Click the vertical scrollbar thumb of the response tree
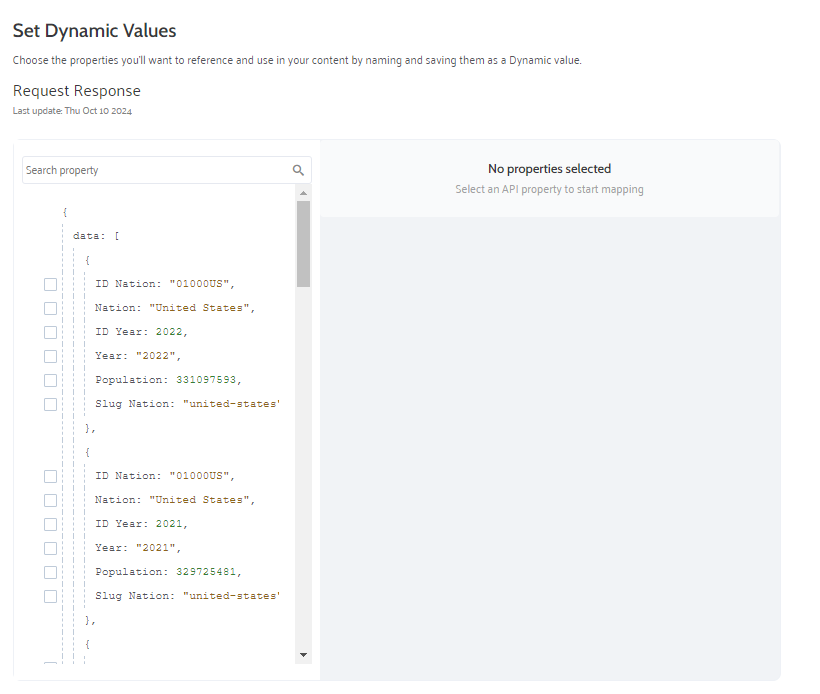Viewport: 820px width, 694px height. click(303, 243)
